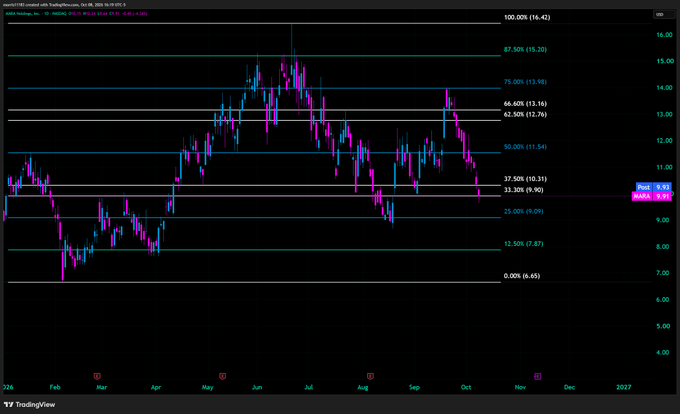The width and height of the screenshot is (680, 414).
Task: Click Mar on the time axis
Action: (101, 387)
